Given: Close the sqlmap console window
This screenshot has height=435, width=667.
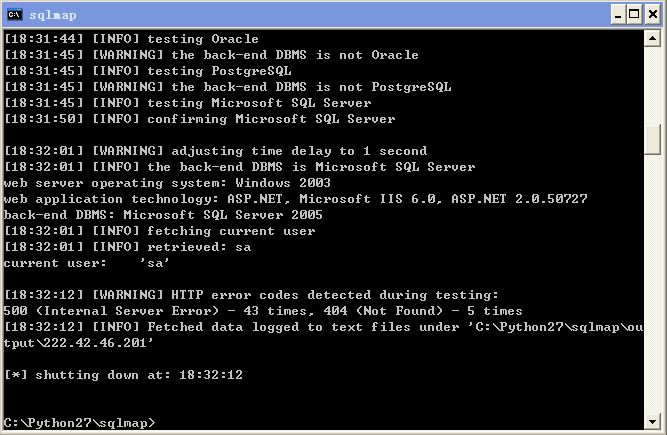Looking at the screenshot, I should pyautogui.click(x=653, y=15).
